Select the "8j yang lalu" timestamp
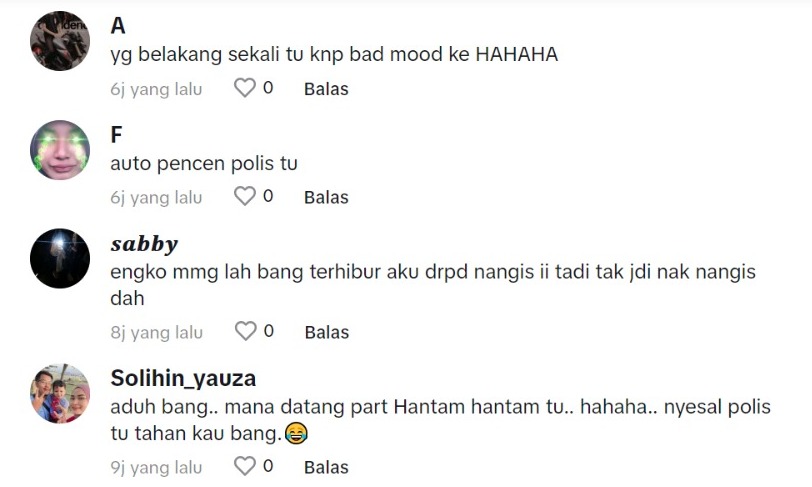Screen dimensions: 812x487 pos(156,332)
